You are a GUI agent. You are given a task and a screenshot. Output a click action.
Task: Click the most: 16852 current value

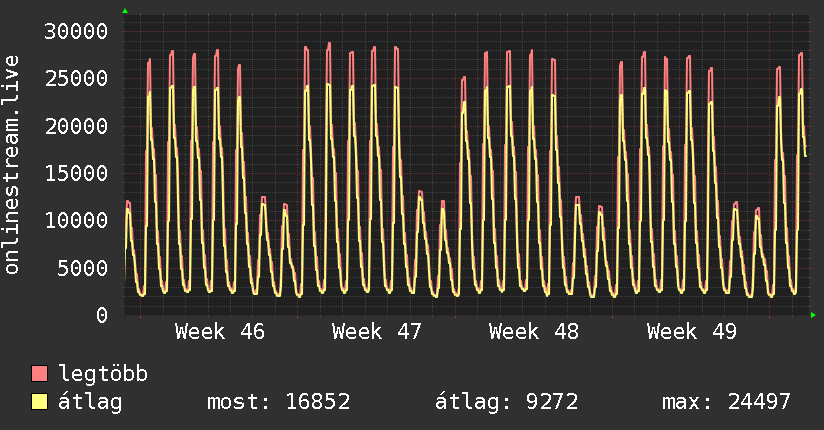[x=278, y=402]
